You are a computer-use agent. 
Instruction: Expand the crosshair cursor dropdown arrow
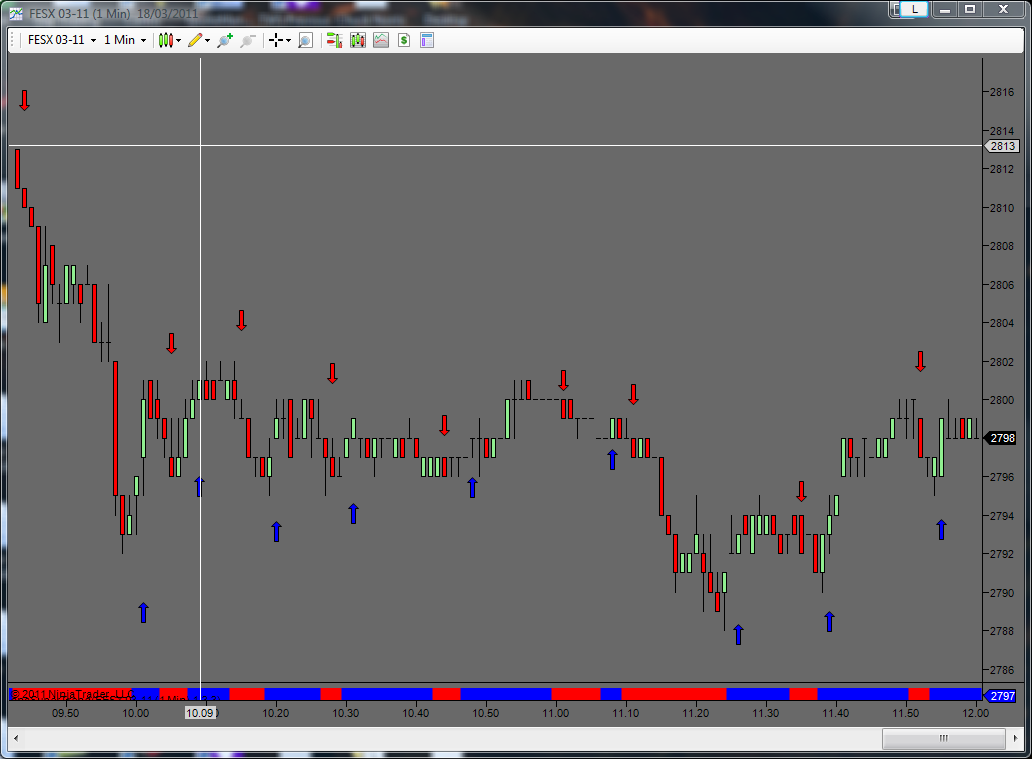(288, 41)
